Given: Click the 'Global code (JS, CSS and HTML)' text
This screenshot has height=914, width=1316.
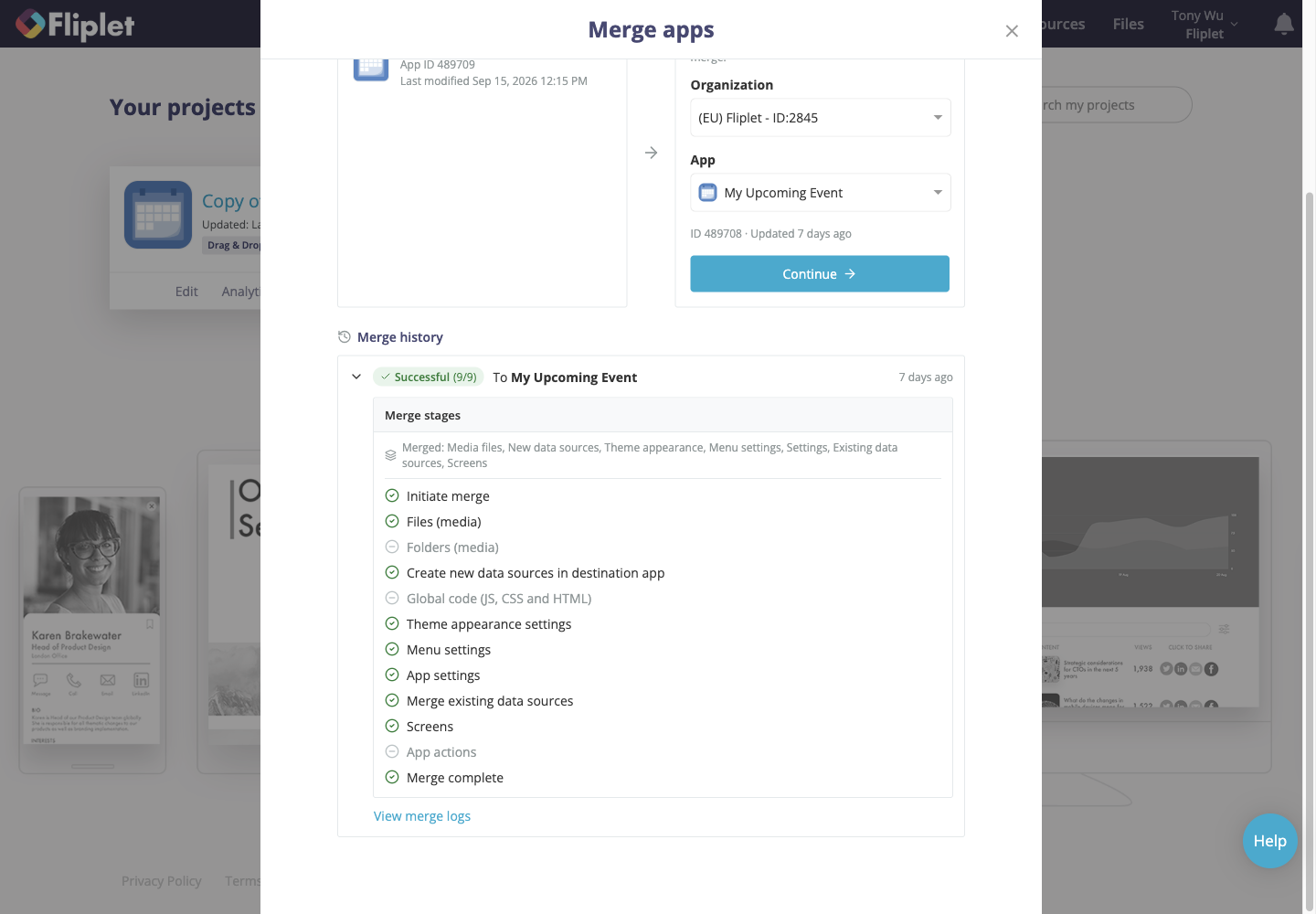Looking at the screenshot, I should coord(499,599).
